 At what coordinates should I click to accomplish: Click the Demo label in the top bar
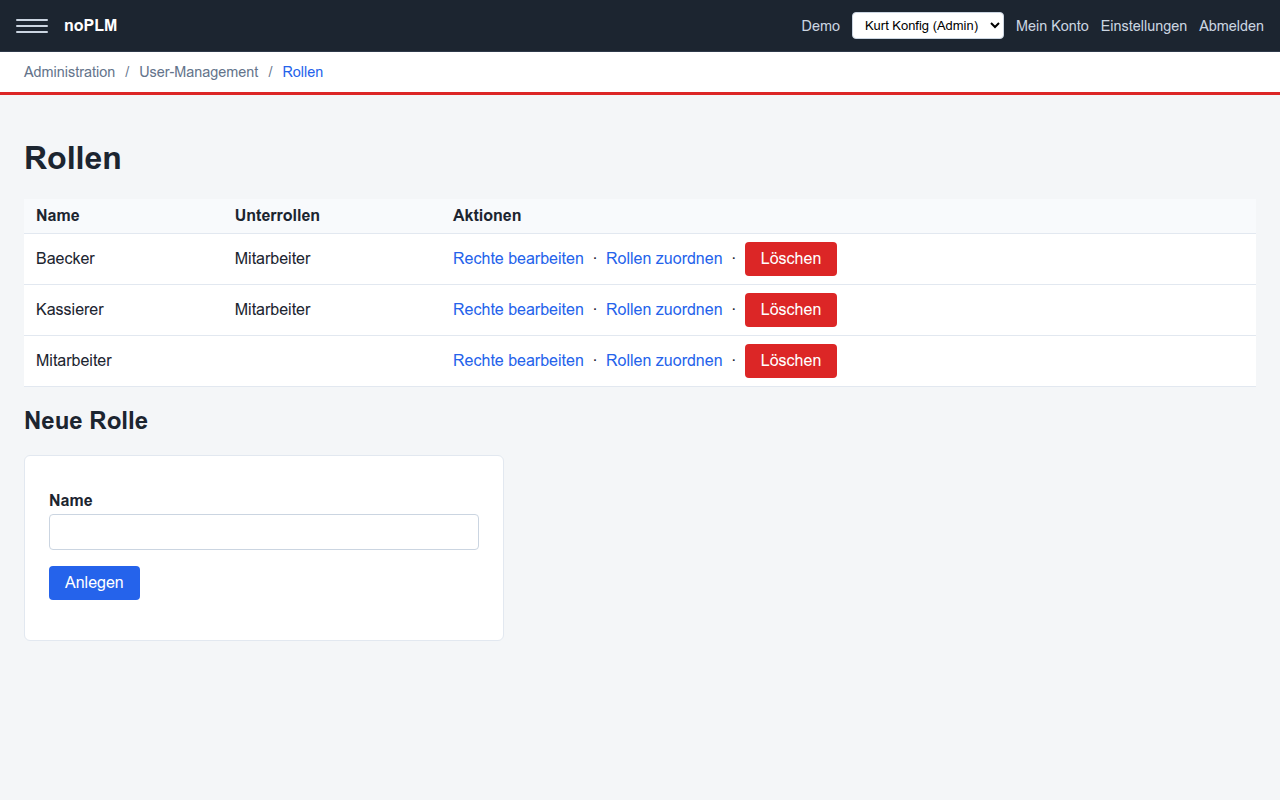[821, 26]
